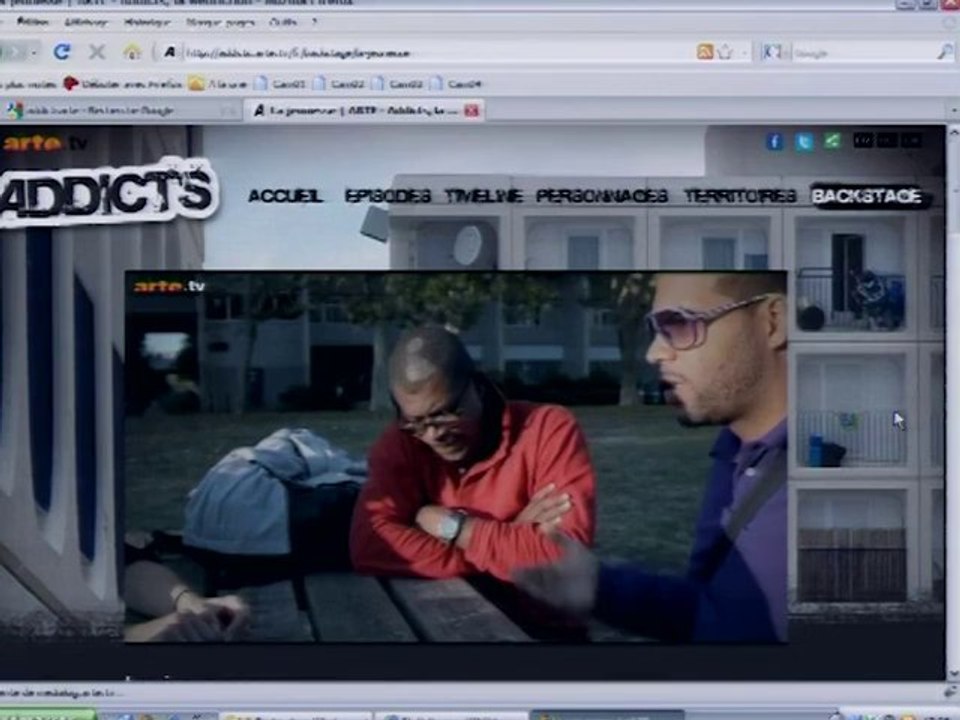Image resolution: width=960 pixels, height=720 pixels.
Task: Open the Outils menu
Action: 283,22
